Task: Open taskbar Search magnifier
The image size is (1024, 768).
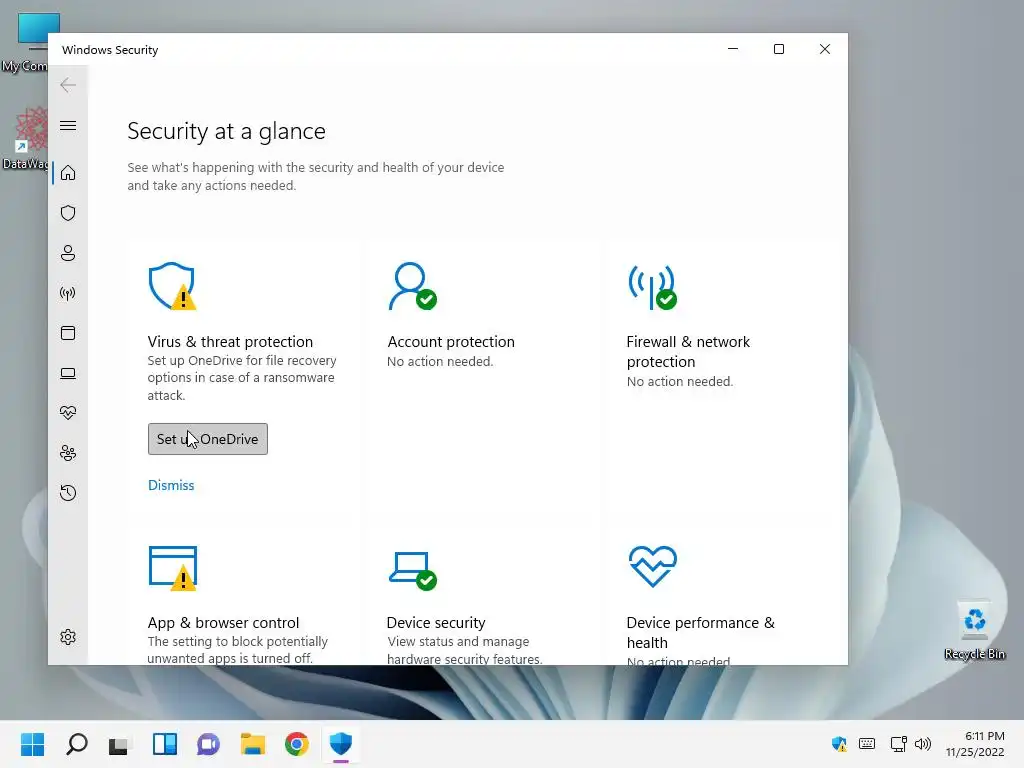Action: coord(77,744)
